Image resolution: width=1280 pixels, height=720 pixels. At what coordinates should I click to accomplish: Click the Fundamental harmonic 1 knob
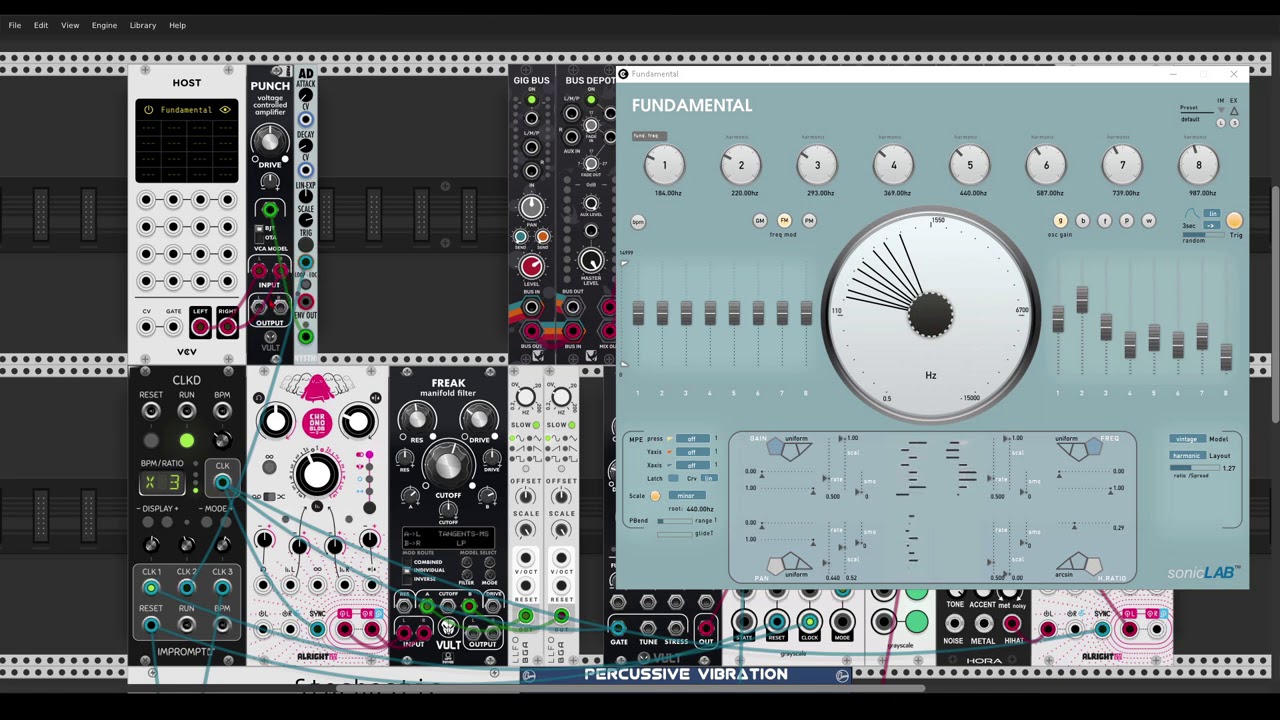pyautogui.click(x=664, y=165)
